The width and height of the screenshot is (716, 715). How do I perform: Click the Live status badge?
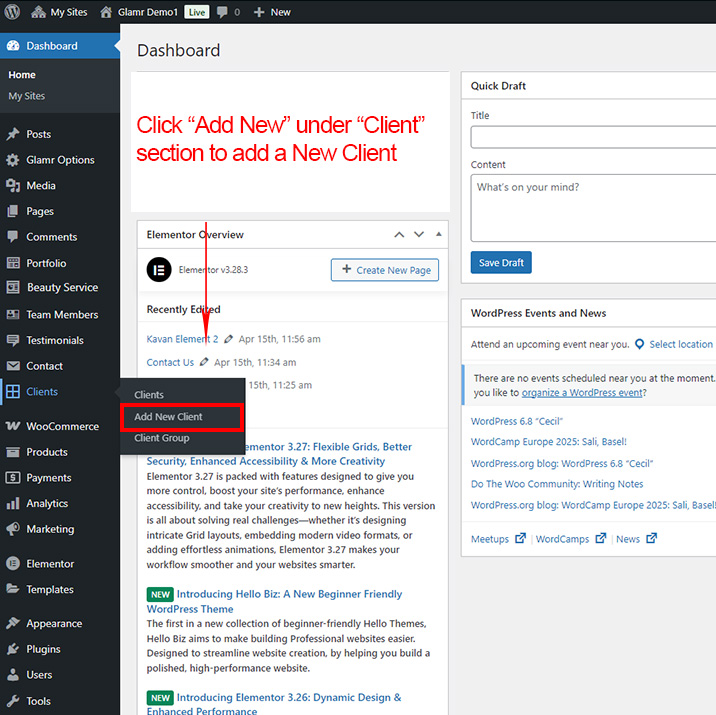click(x=197, y=12)
